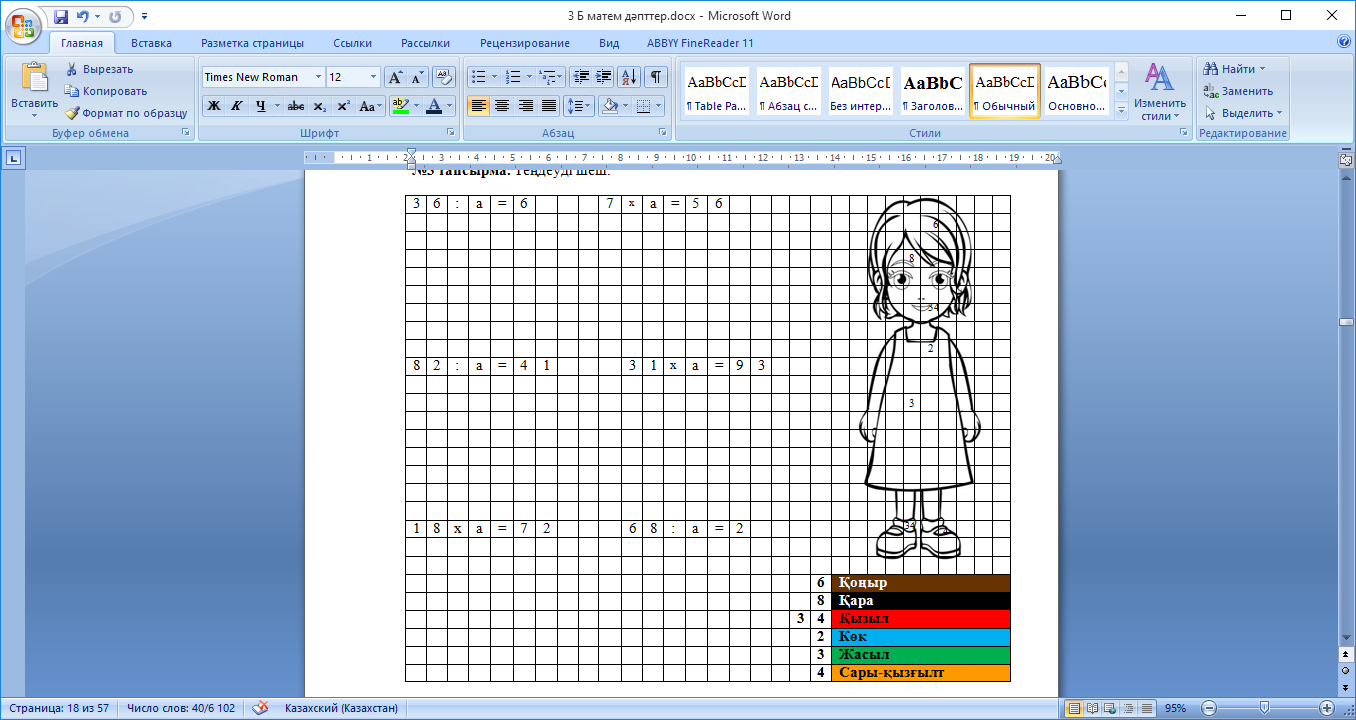The image size is (1356, 720).
Task: Toggle bold formatting (Ж)
Action: pyautogui.click(x=213, y=106)
